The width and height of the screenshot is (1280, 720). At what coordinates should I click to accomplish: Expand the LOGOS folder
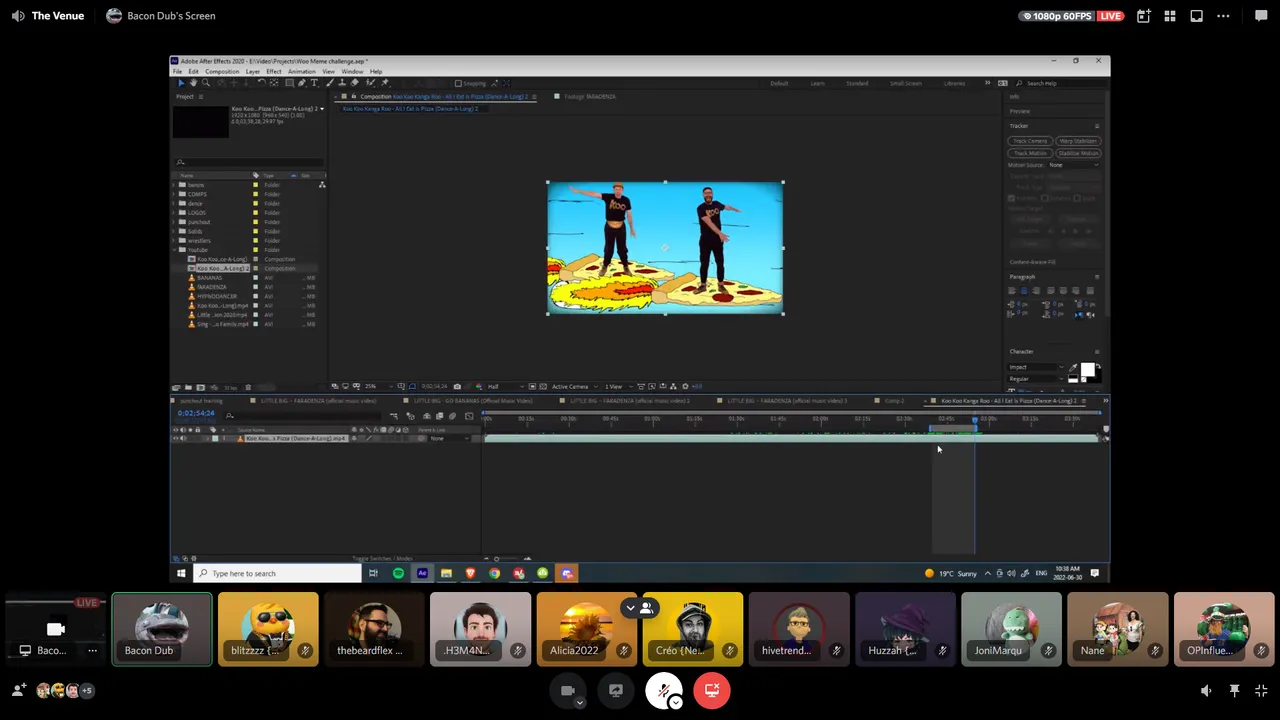pyautogui.click(x=176, y=212)
